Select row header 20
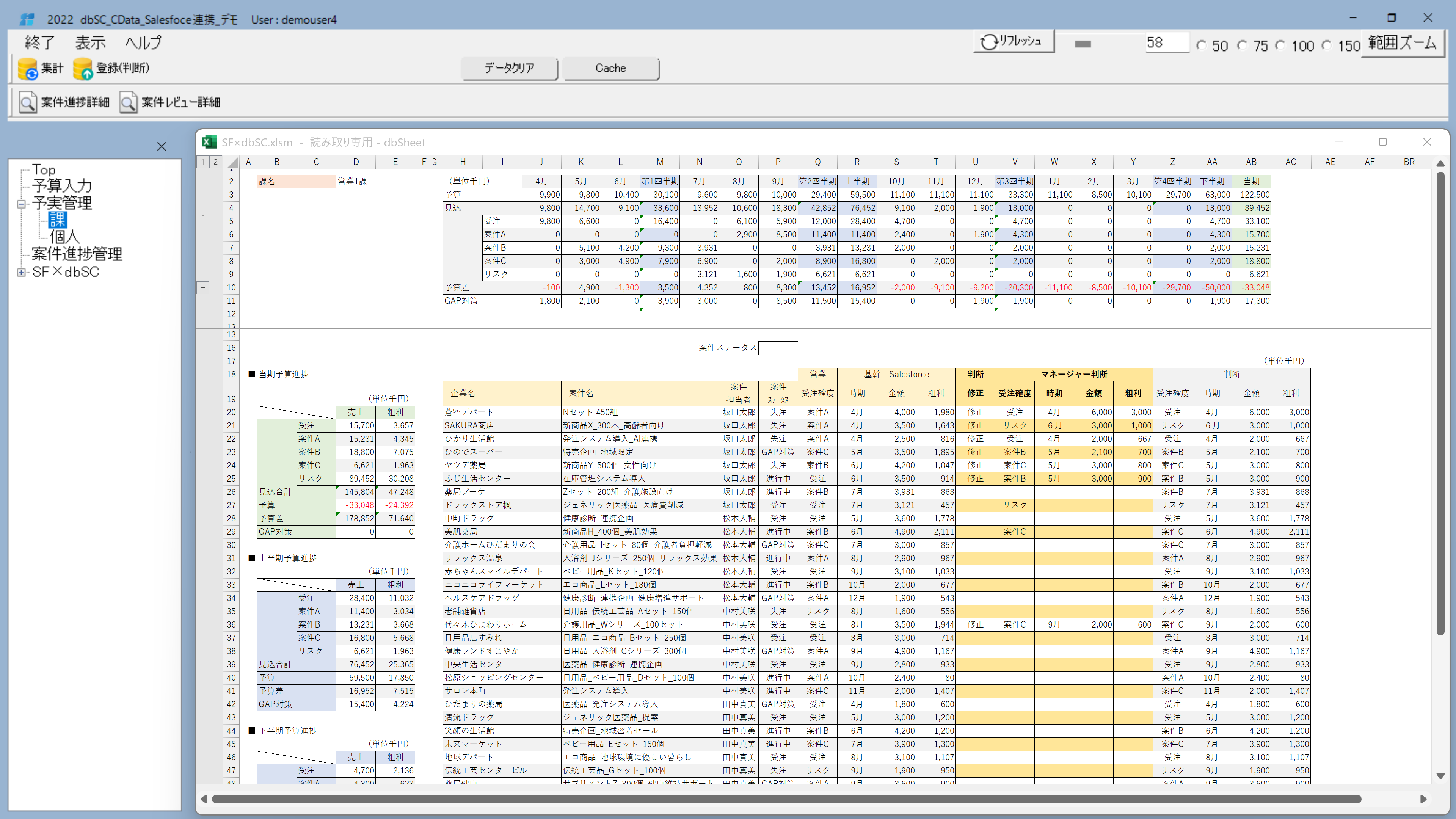The height and width of the screenshot is (819, 1456). pyautogui.click(x=231, y=412)
